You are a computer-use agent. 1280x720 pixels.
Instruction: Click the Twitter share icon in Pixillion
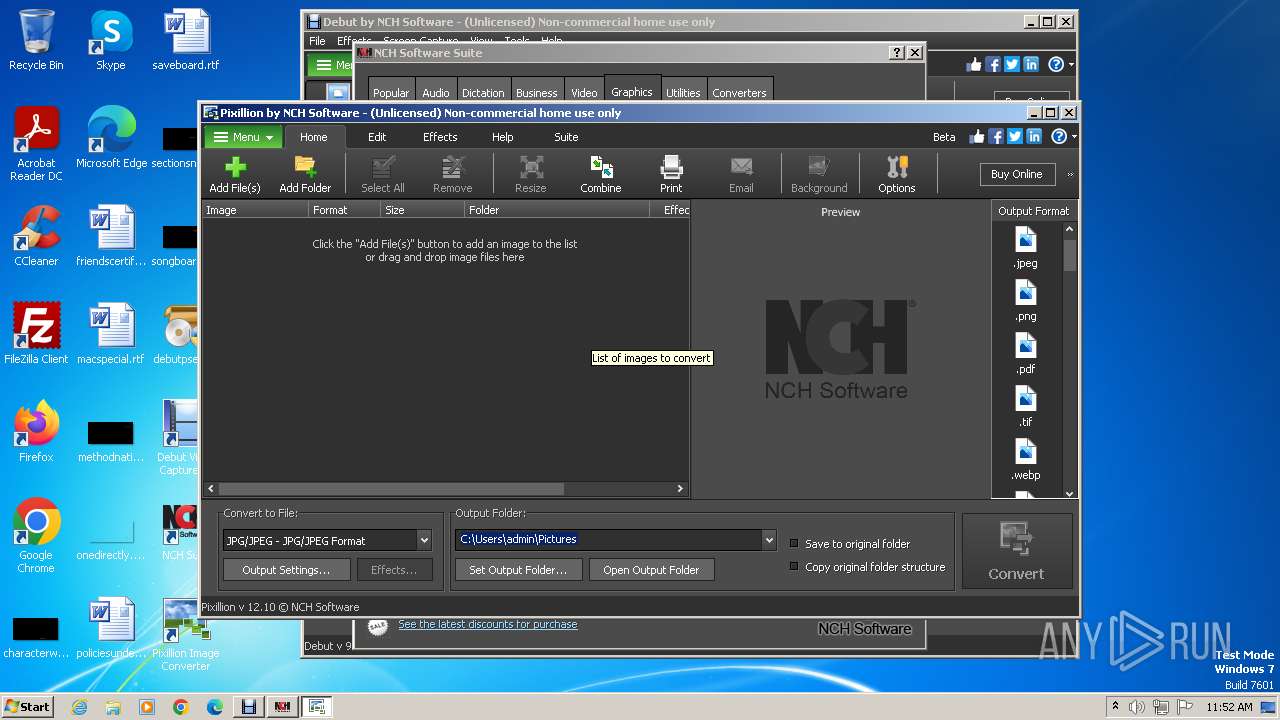click(1015, 137)
